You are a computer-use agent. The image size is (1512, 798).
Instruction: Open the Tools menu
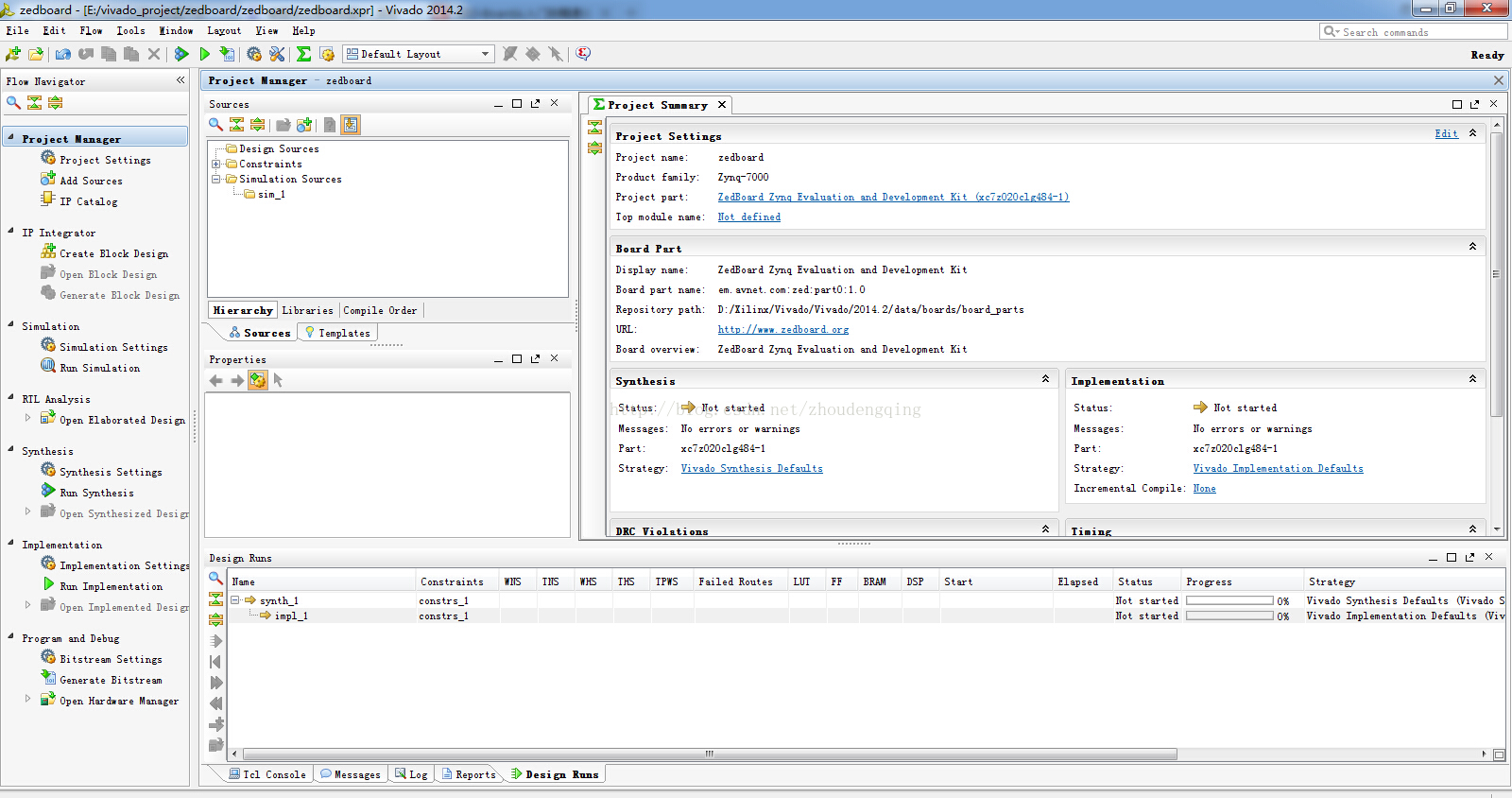[x=130, y=30]
